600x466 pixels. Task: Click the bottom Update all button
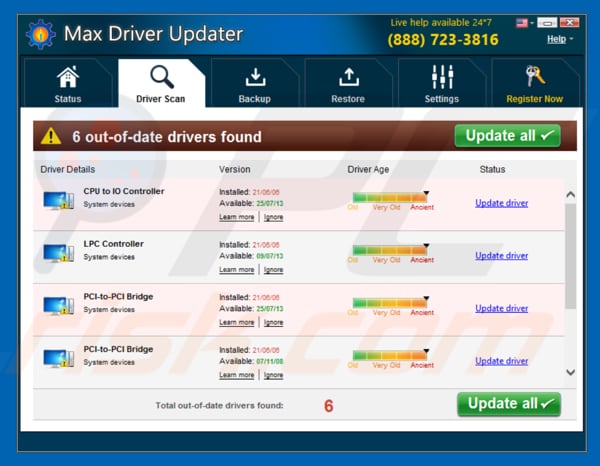pyautogui.click(x=509, y=404)
